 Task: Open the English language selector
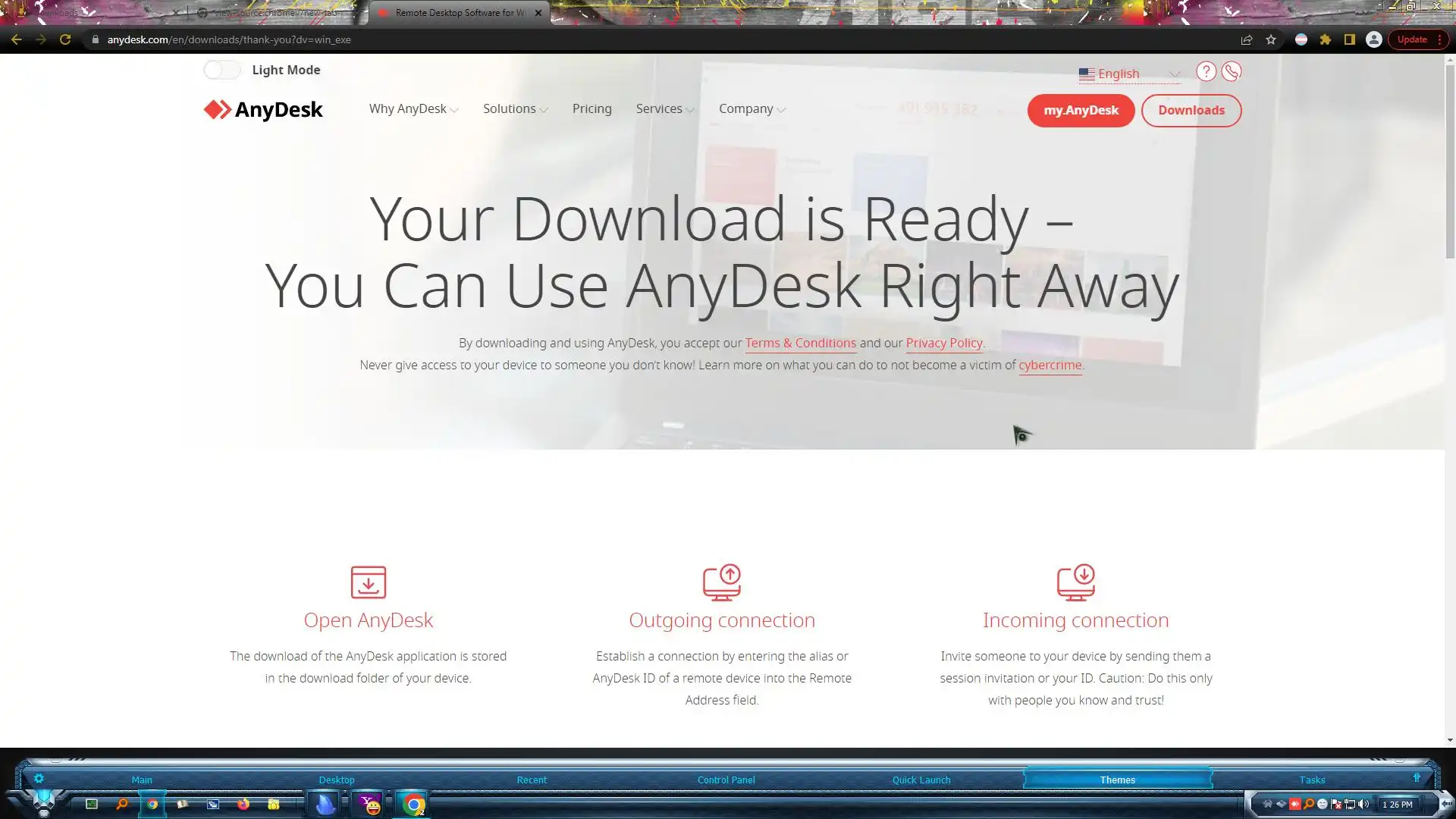tap(1129, 74)
